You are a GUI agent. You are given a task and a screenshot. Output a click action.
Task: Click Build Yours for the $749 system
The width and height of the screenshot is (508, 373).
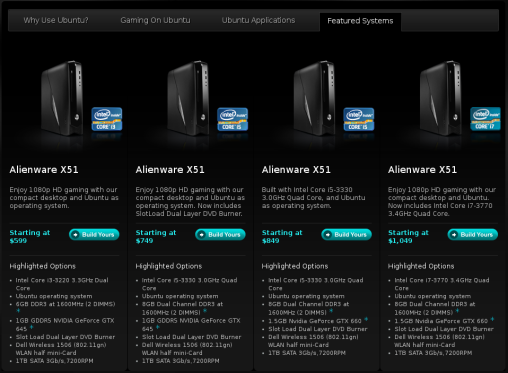pos(220,235)
